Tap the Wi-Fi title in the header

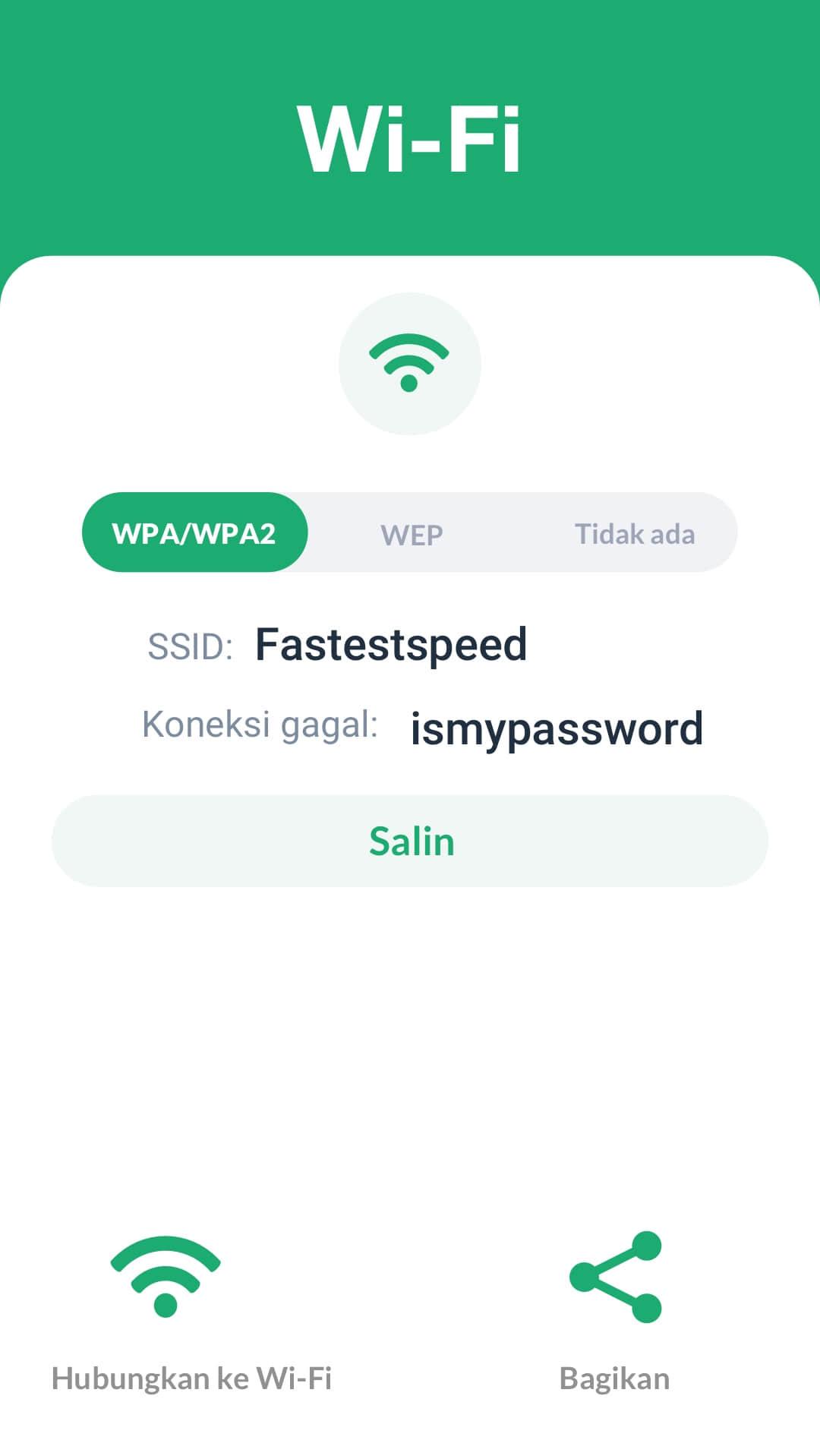point(409,141)
